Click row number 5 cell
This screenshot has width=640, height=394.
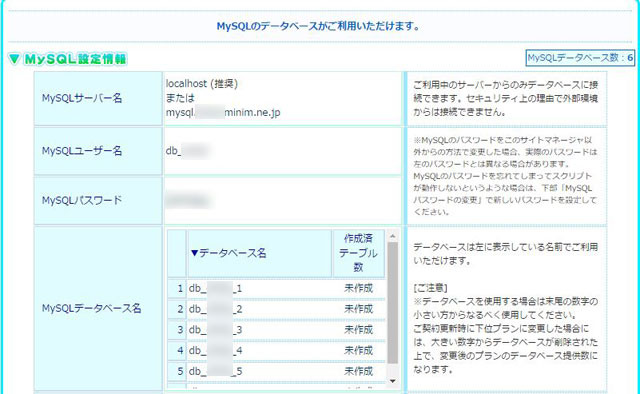click(177, 372)
